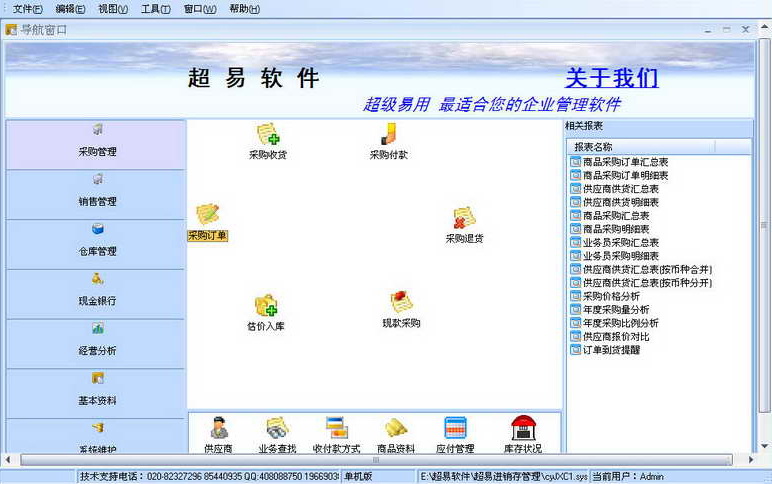This screenshot has width=772, height=484.
Task: Click the icon before 商品采购订单汇总表 report
Action: pyautogui.click(x=575, y=161)
